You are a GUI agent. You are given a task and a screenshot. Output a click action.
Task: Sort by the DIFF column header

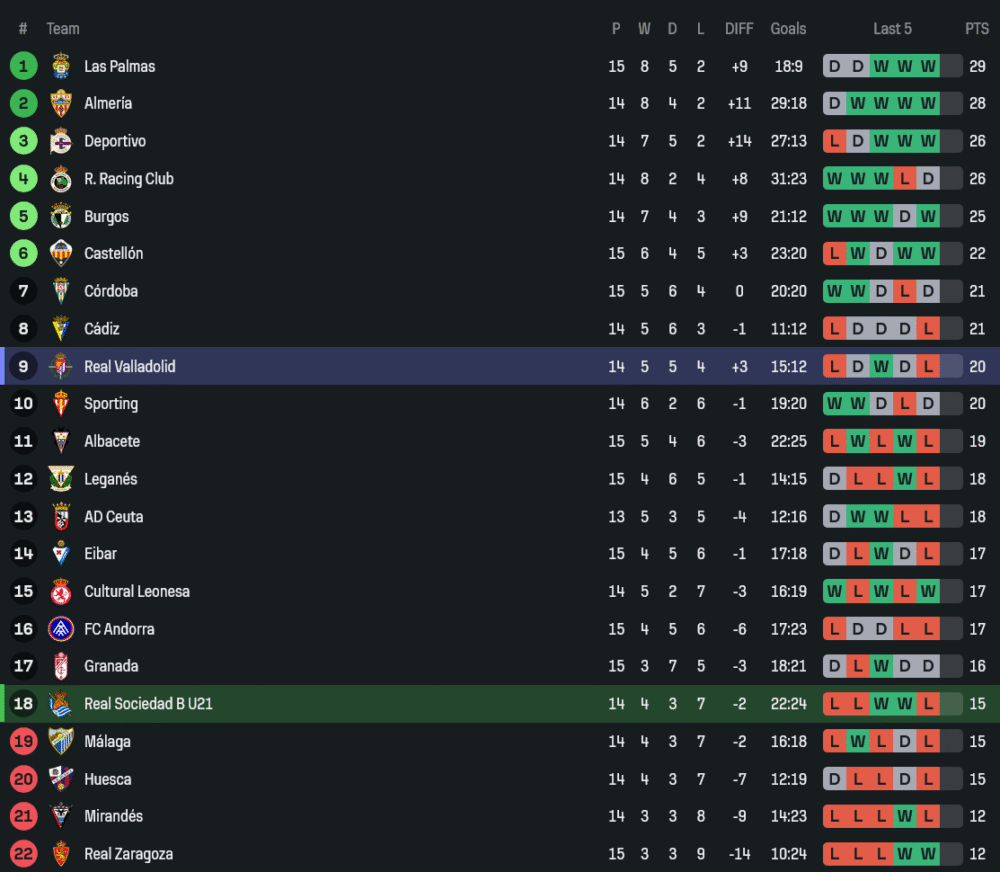739,29
